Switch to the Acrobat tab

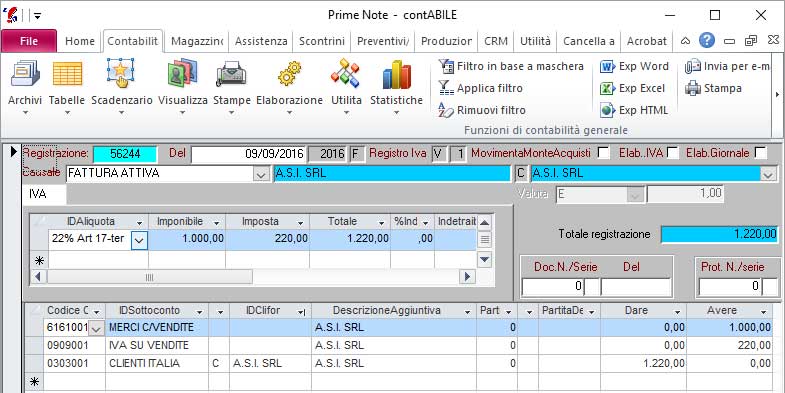[x=646, y=41]
